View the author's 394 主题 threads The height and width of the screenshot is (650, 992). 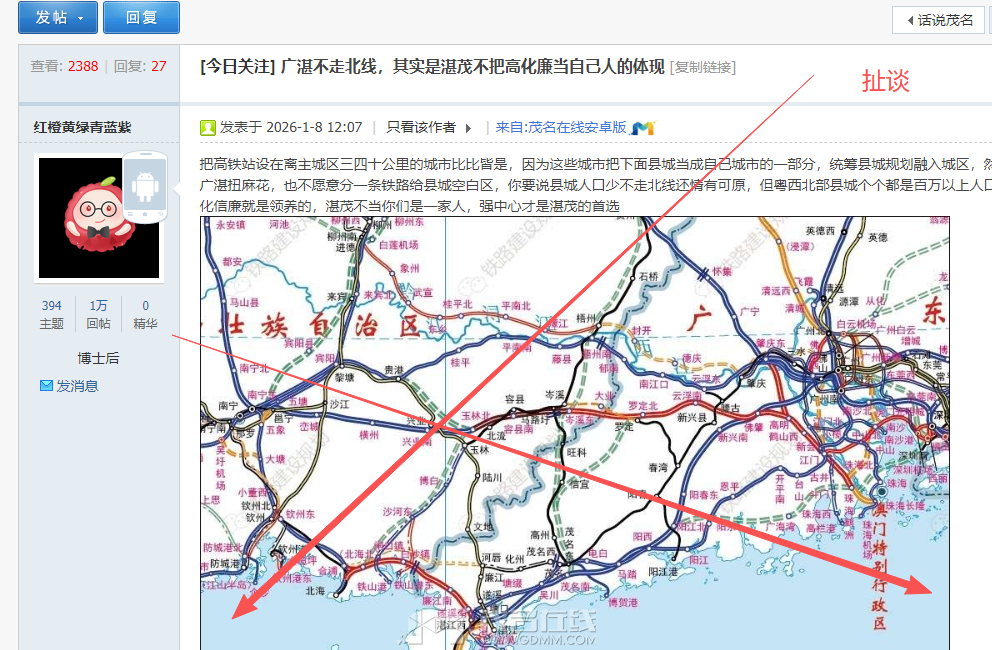coord(51,314)
